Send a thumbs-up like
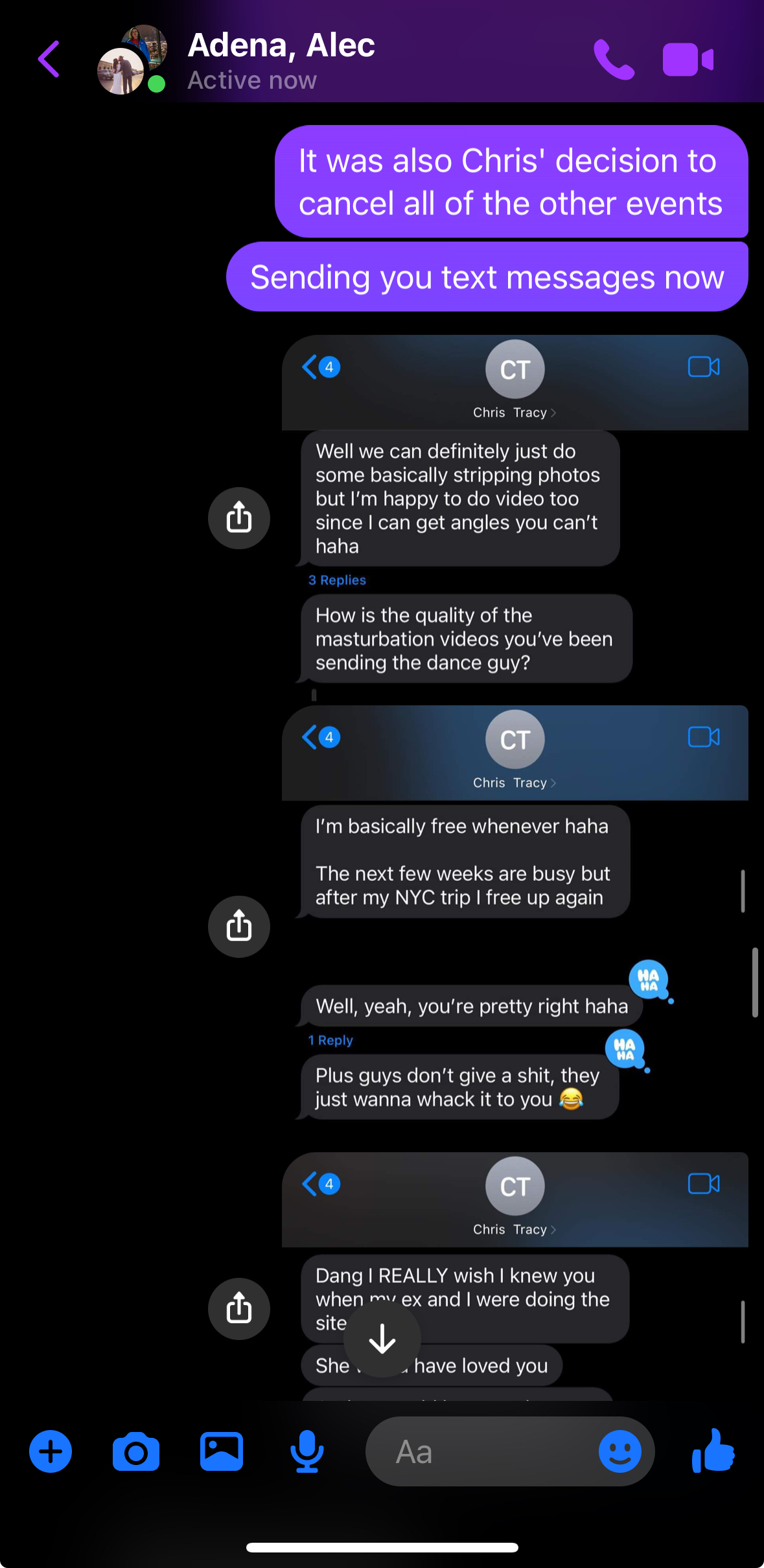 point(713,1451)
